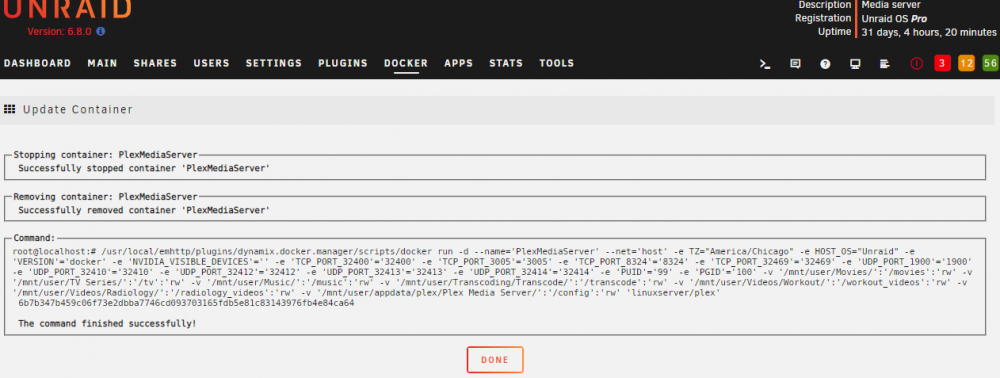This screenshot has height=378, width=1000.
Task: Open the green notices badge showing 56
Action: point(990,63)
